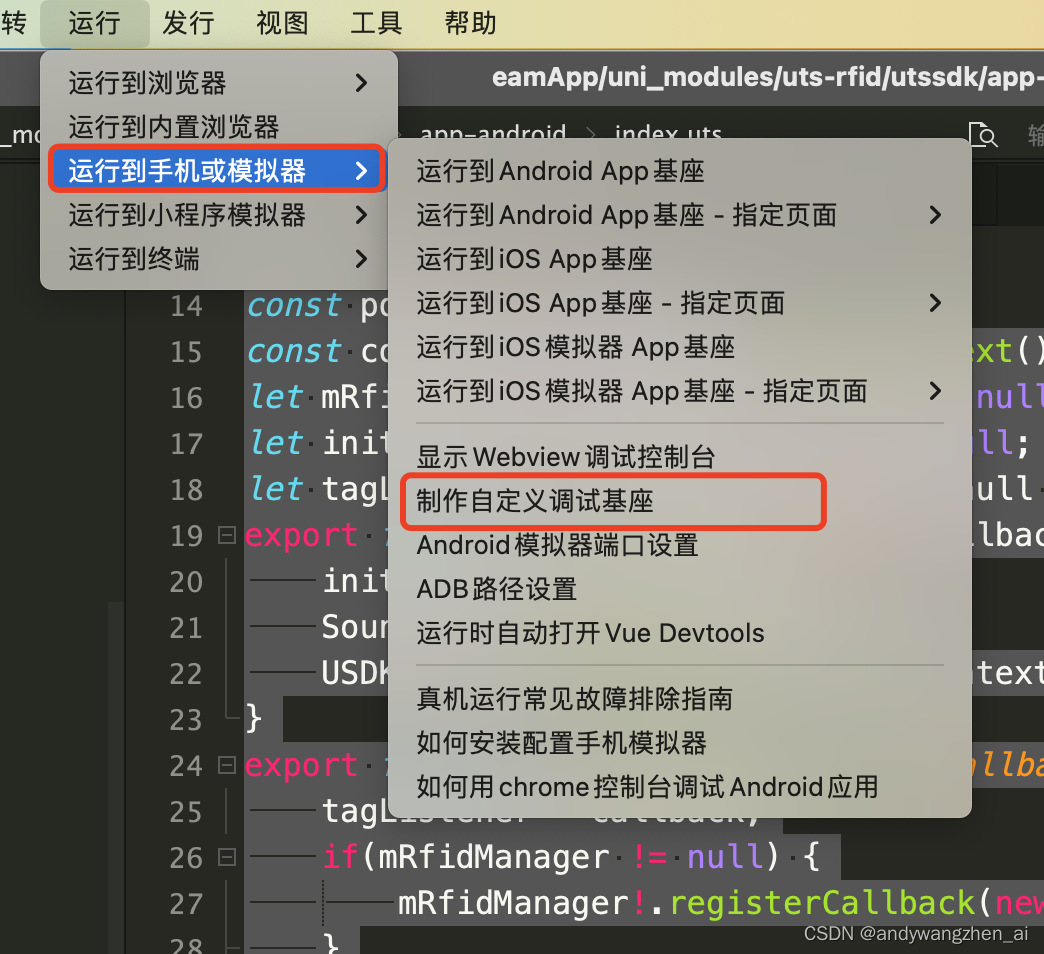This screenshot has width=1044, height=954.
Task: Click the file search icon in toolbar
Action: (983, 135)
